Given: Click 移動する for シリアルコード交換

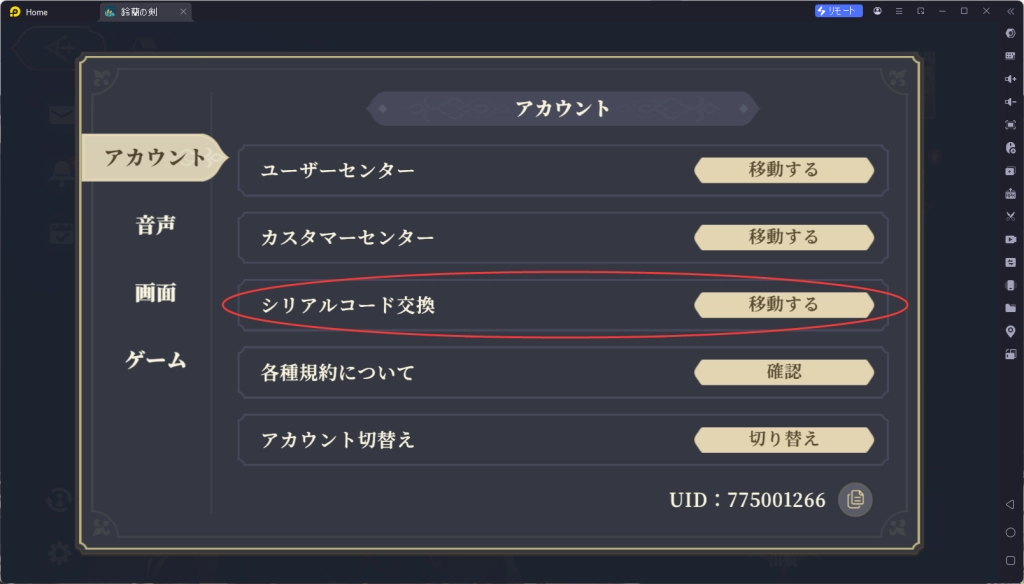Looking at the screenshot, I should click(x=784, y=304).
